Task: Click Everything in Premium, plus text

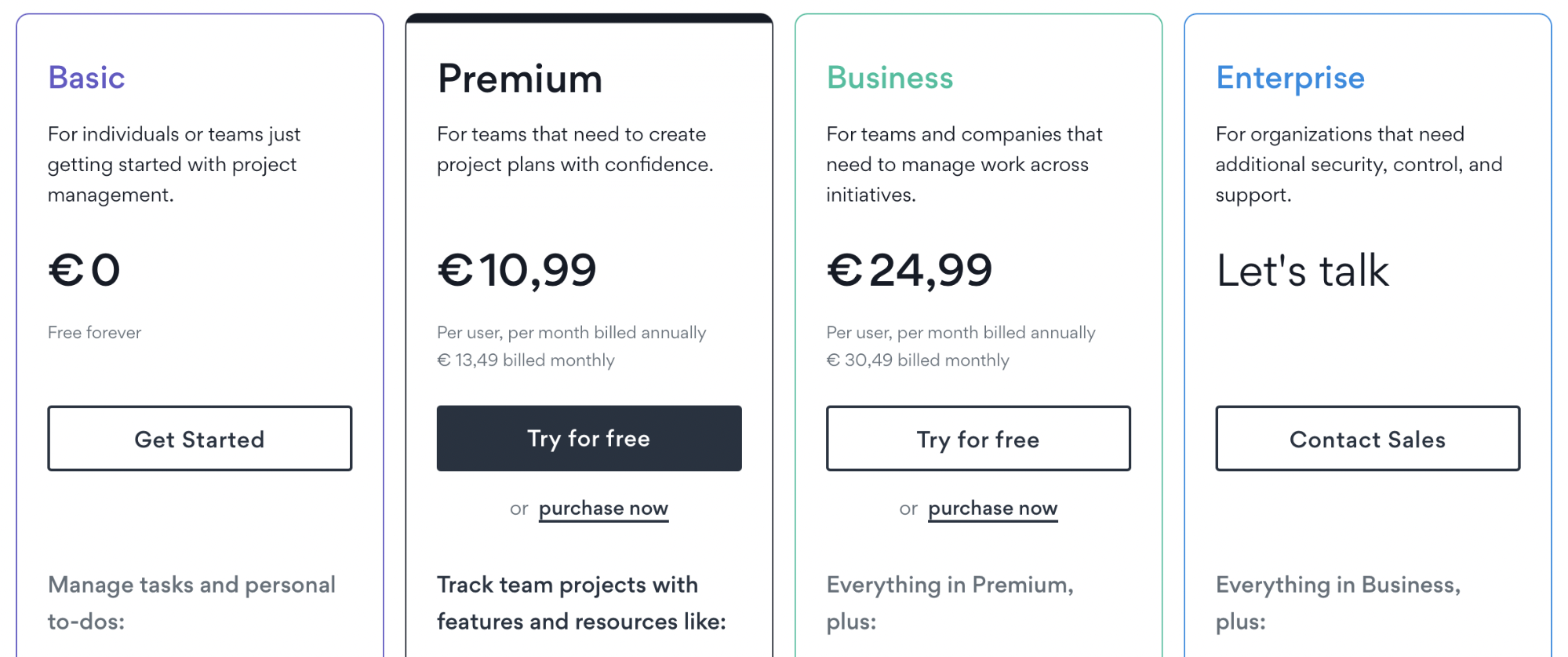Action: pyautogui.click(x=949, y=602)
